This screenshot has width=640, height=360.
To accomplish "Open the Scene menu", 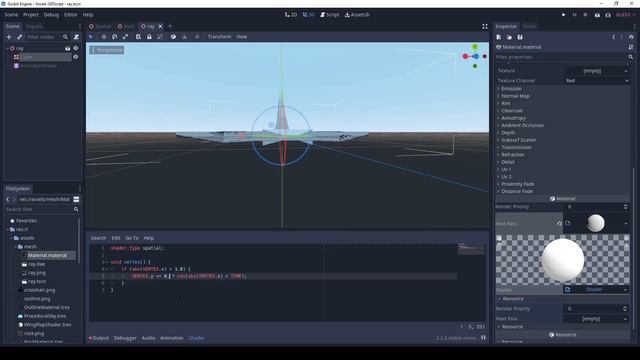I will click(x=11, y=15).
